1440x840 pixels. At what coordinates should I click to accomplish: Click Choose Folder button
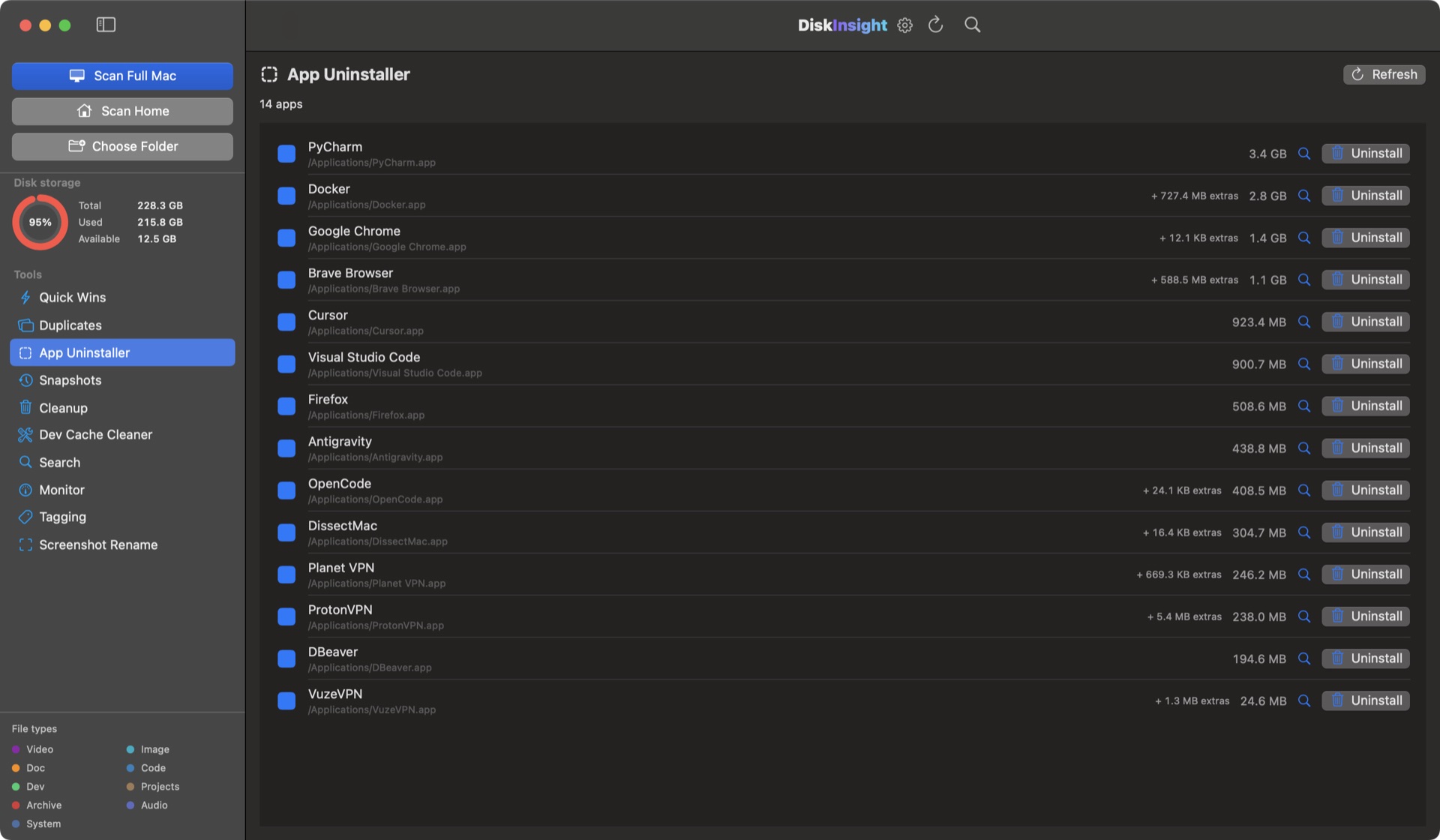coord(122,146)
